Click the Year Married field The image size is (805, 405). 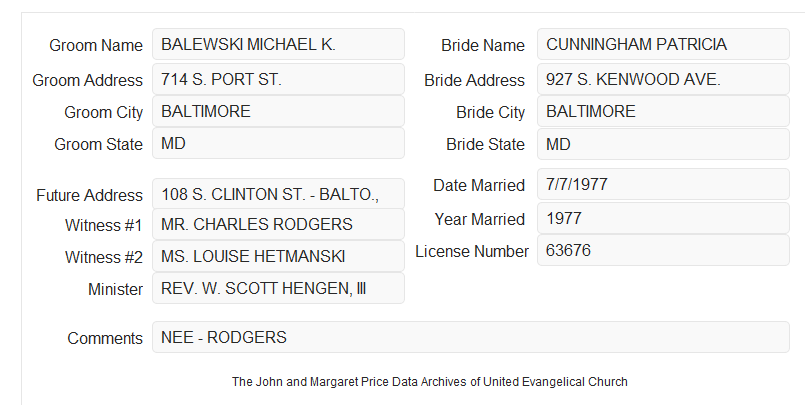663,218
